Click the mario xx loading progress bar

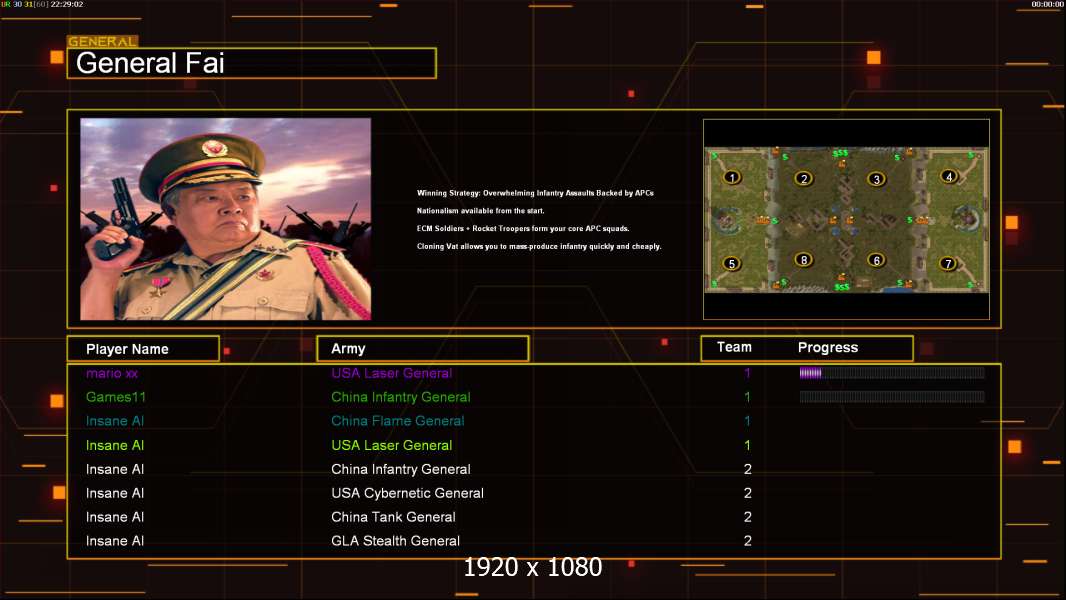(892, 372)
